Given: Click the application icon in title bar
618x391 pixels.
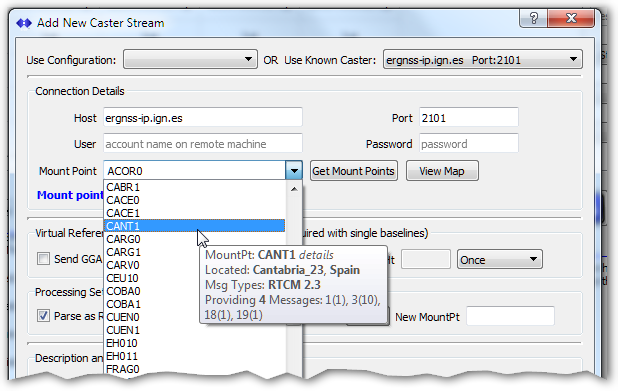Looking at the screenshot, I should 24,23.
